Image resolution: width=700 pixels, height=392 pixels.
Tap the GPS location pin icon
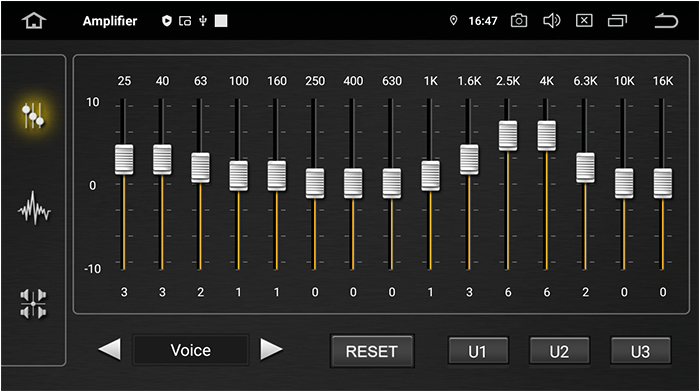point(453,21)
